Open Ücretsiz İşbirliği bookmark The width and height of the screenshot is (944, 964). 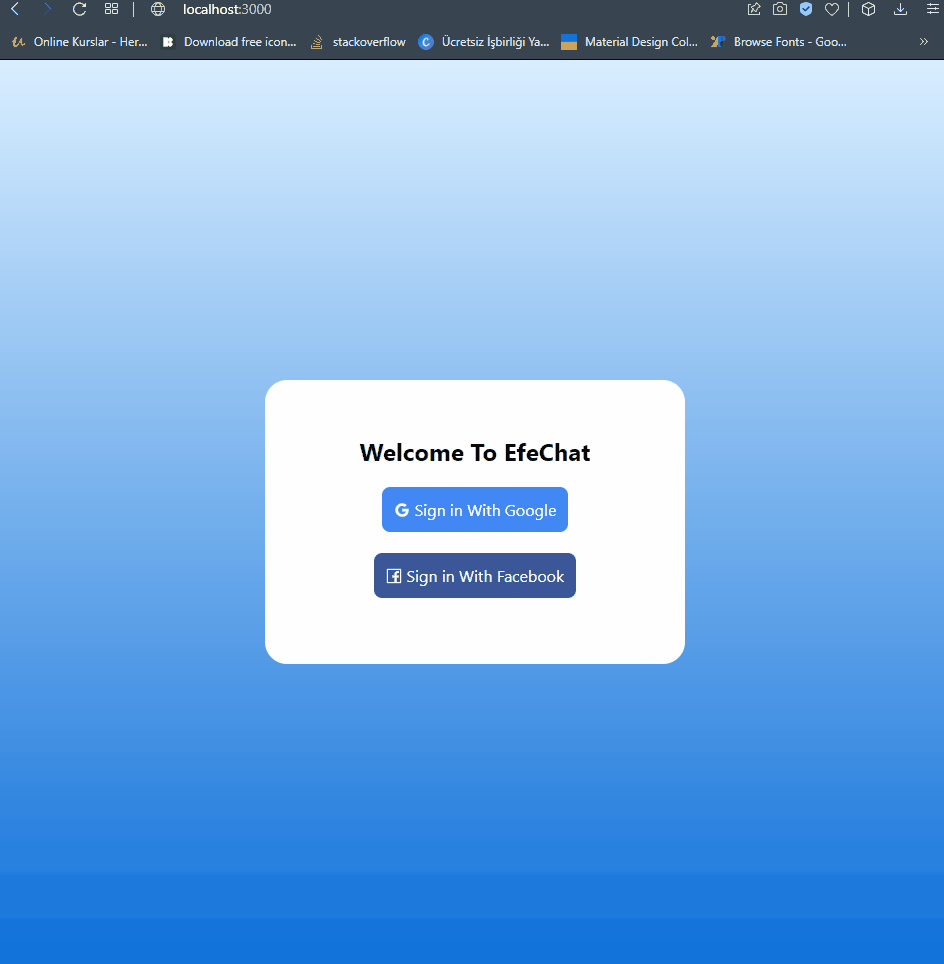click(484, 42)
